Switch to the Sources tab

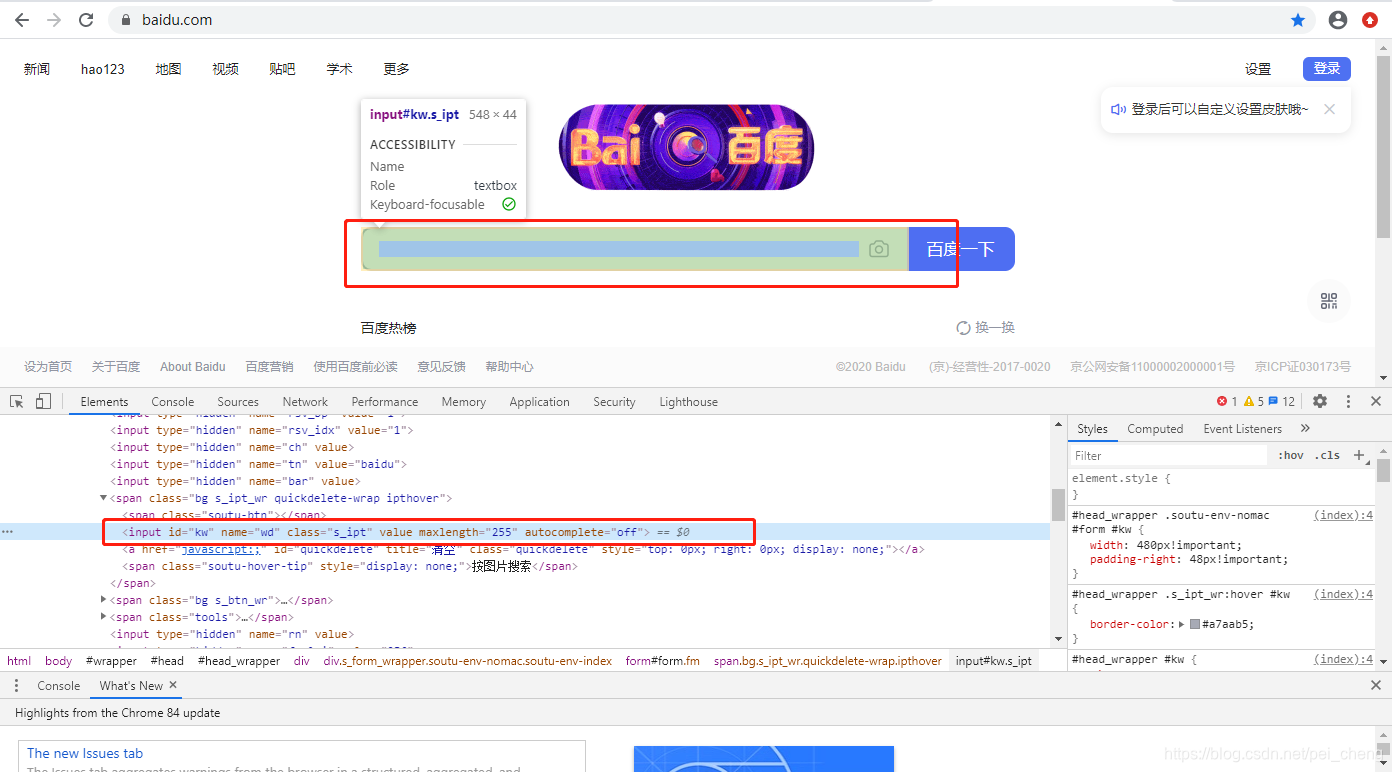point(238,401)
